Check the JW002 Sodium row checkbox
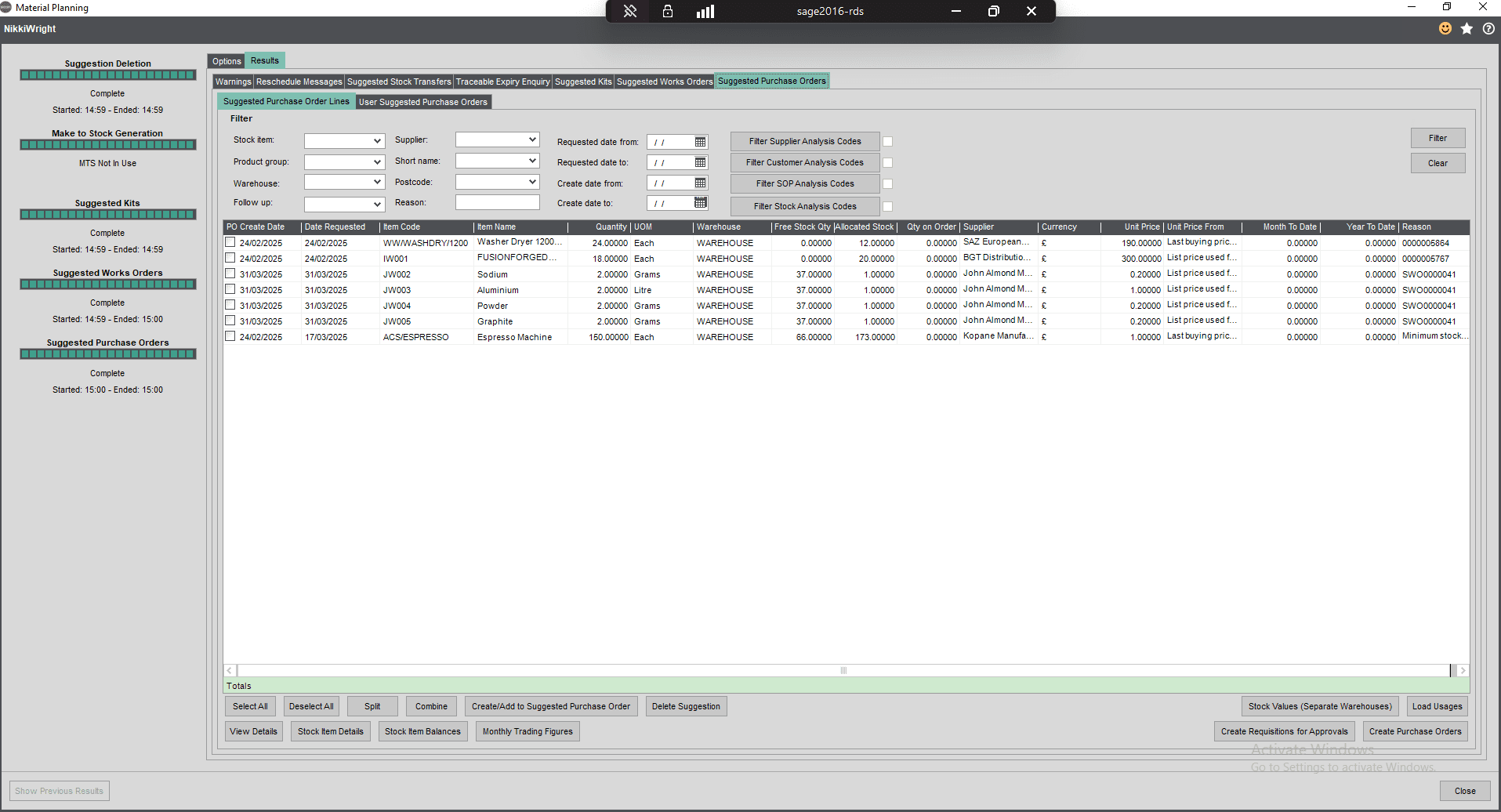Viewport: 1501px width, 812px height. coord(230,274)
